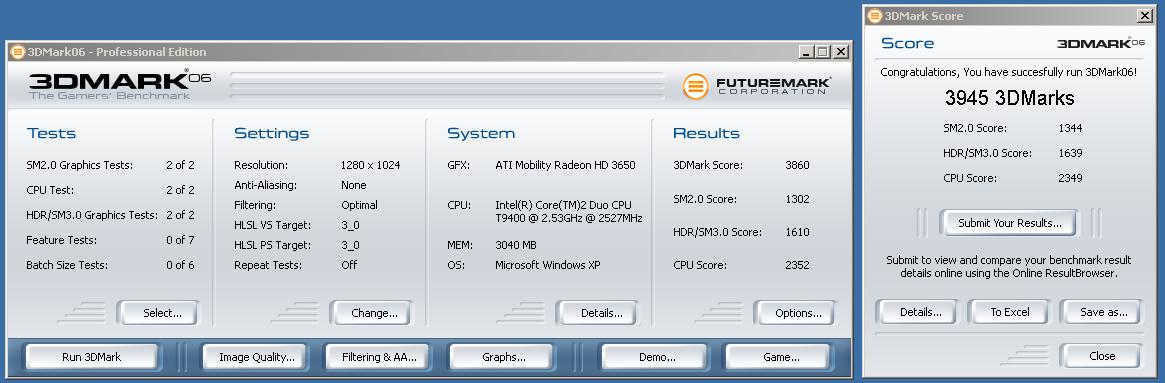Click CPU Score value '2349' in Score window
The image size is (1165, 383).
(x=1070, y=178)
